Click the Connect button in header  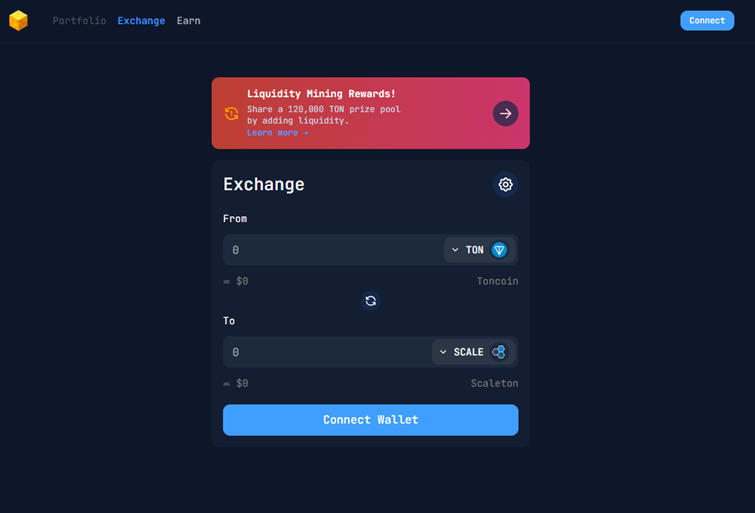pyautogui.click(x=707, y=21)
